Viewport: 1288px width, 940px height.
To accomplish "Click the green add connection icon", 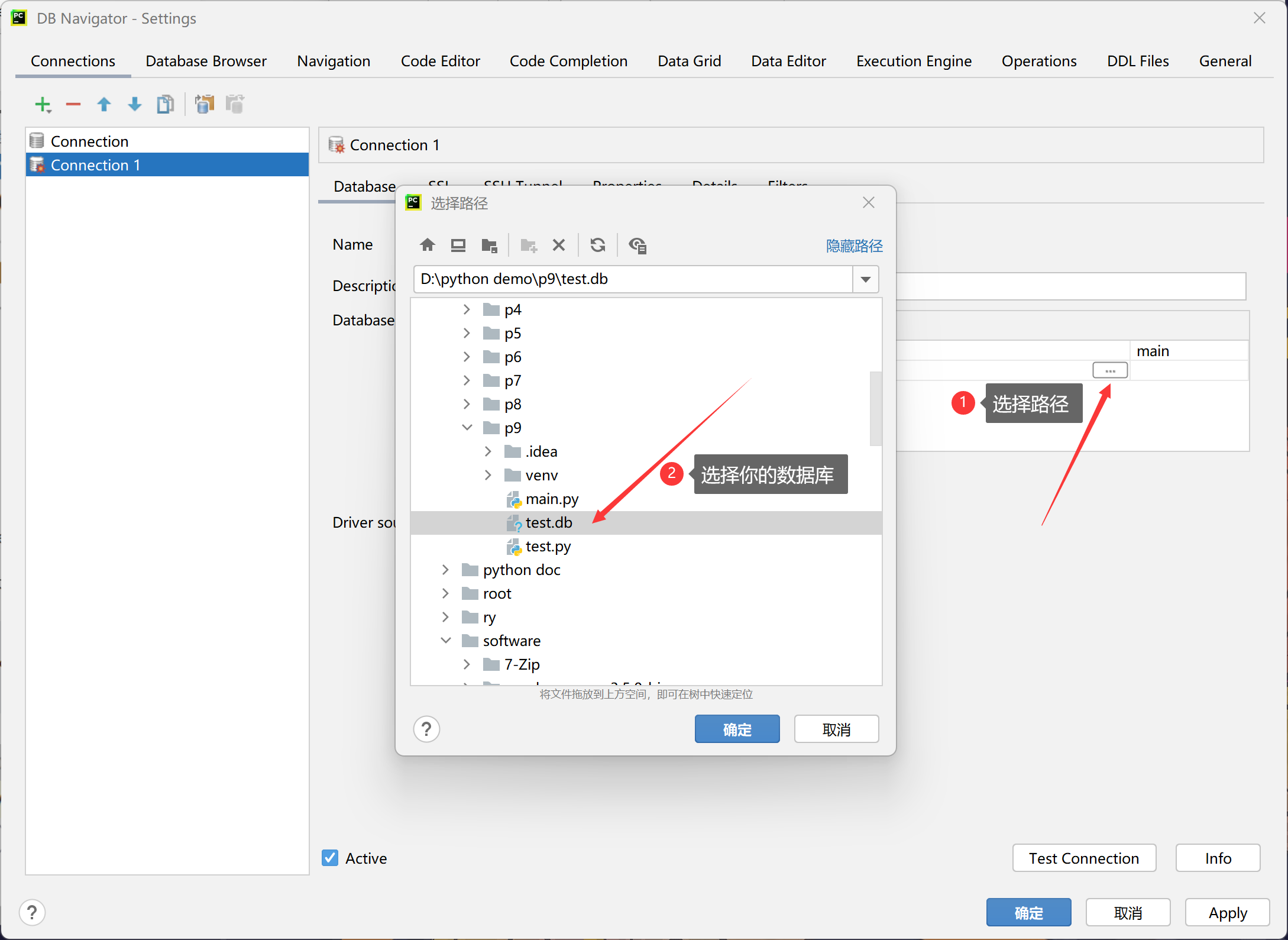I will pyautogui.click(x=43, y=105).
